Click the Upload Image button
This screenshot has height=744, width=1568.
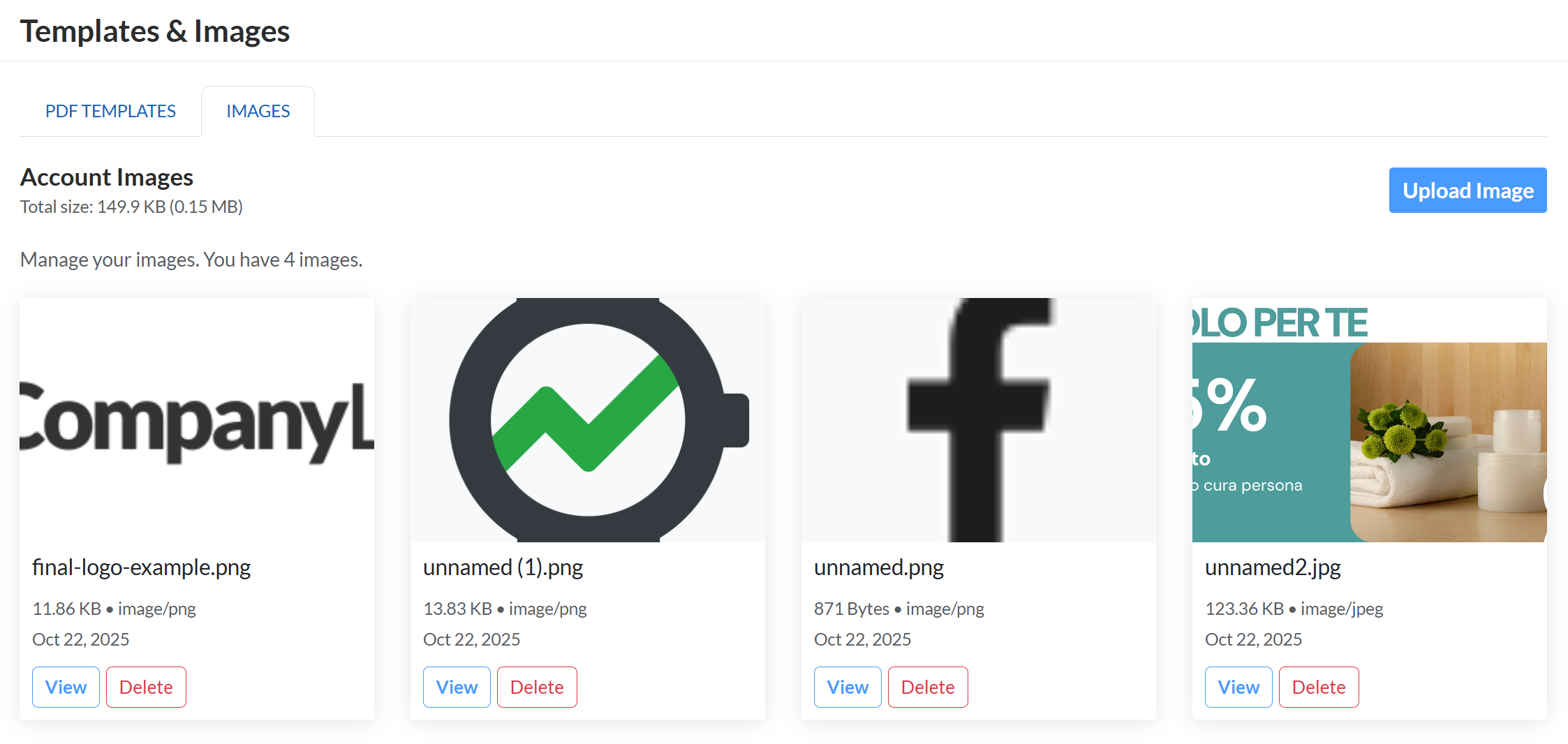tap(1467, 190)
